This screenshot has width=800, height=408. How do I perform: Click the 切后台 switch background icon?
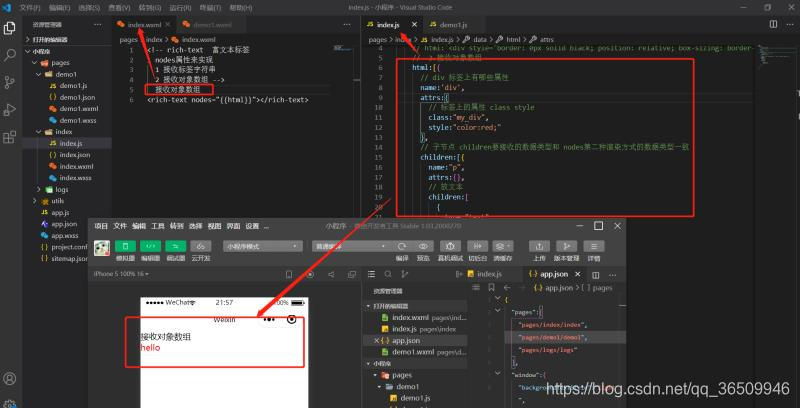[478, 246]
